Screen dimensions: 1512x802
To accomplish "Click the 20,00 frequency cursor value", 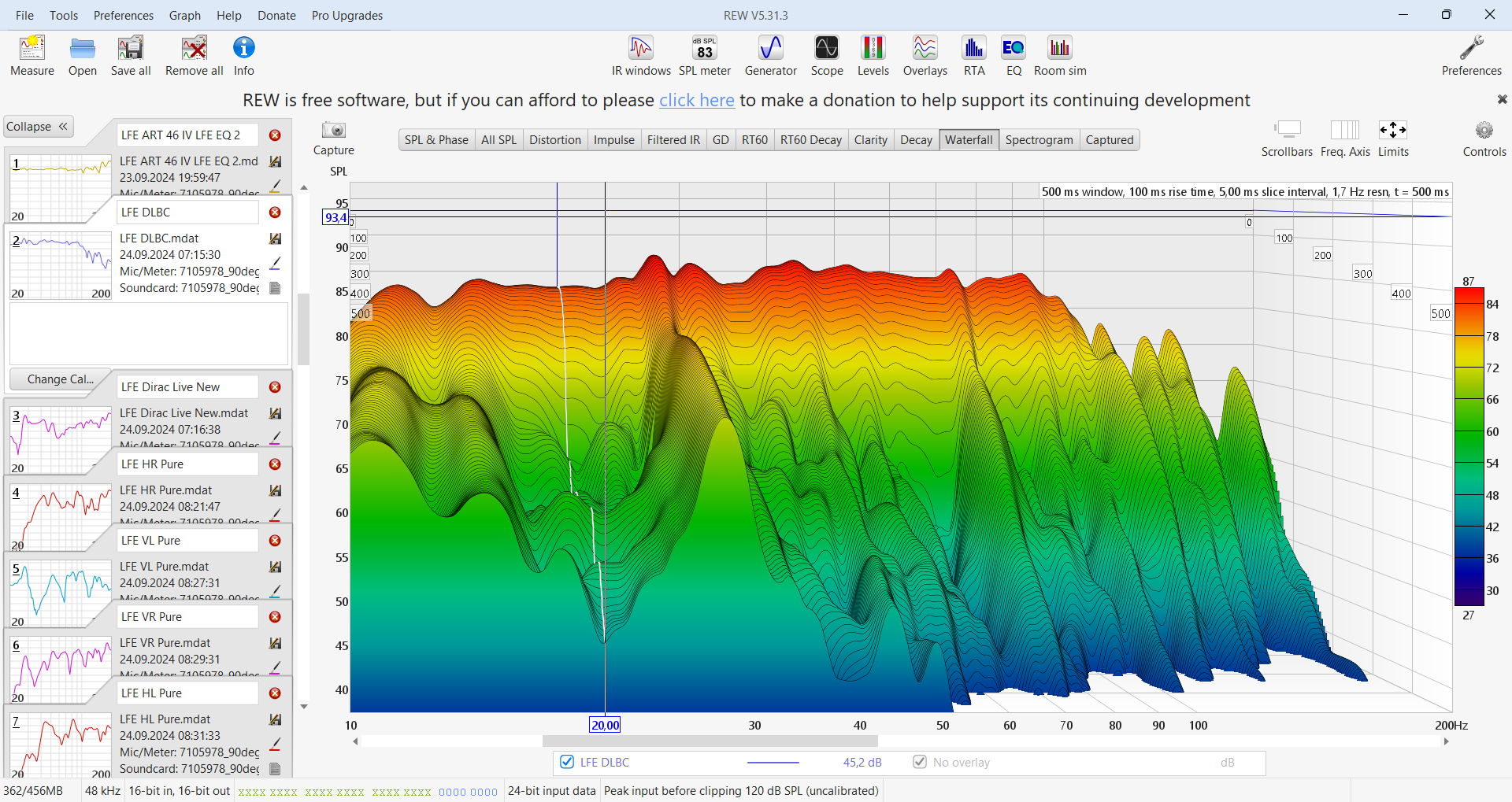I will (x=605, y=725).
